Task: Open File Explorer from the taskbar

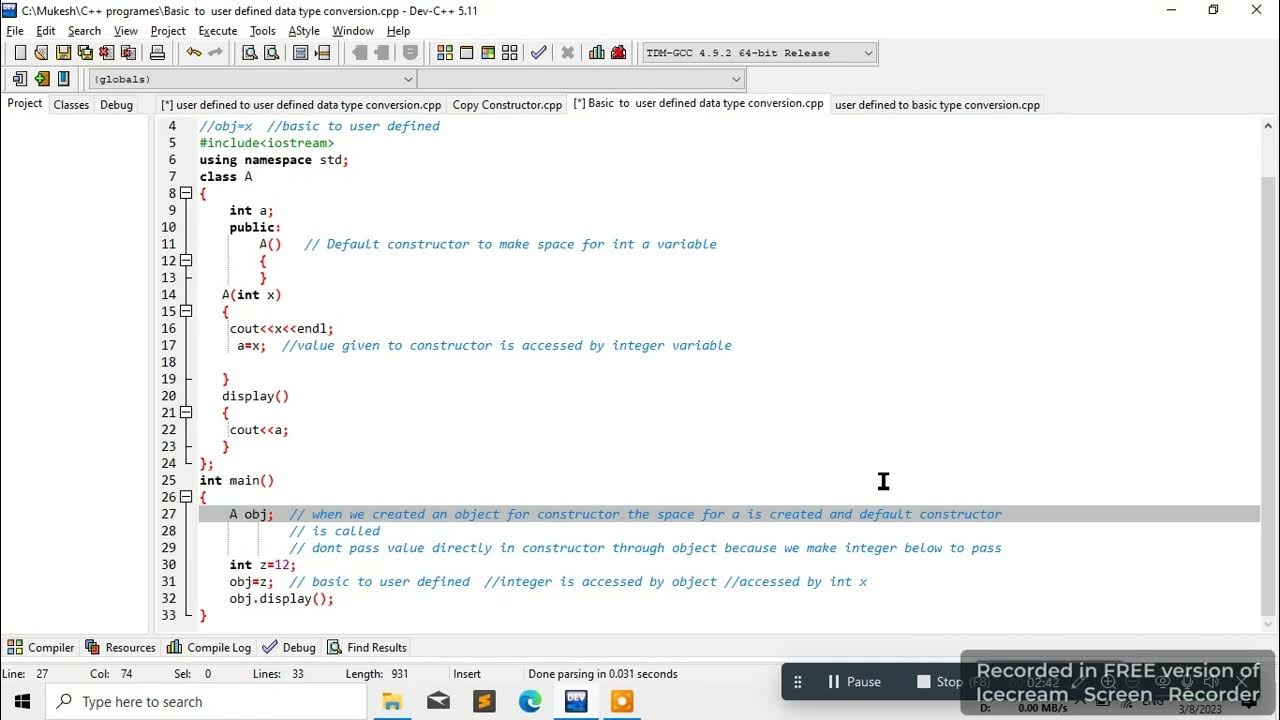Action: coord(392,702)
